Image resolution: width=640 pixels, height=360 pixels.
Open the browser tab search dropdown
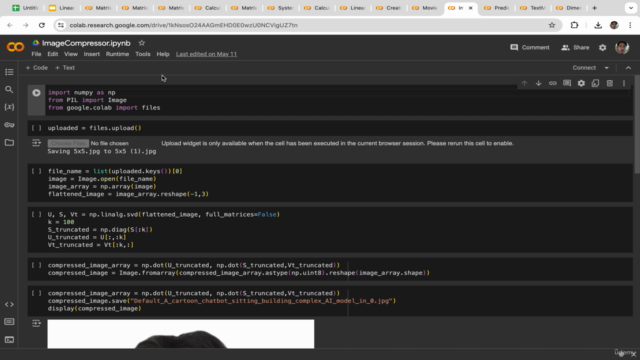(631, 8)
